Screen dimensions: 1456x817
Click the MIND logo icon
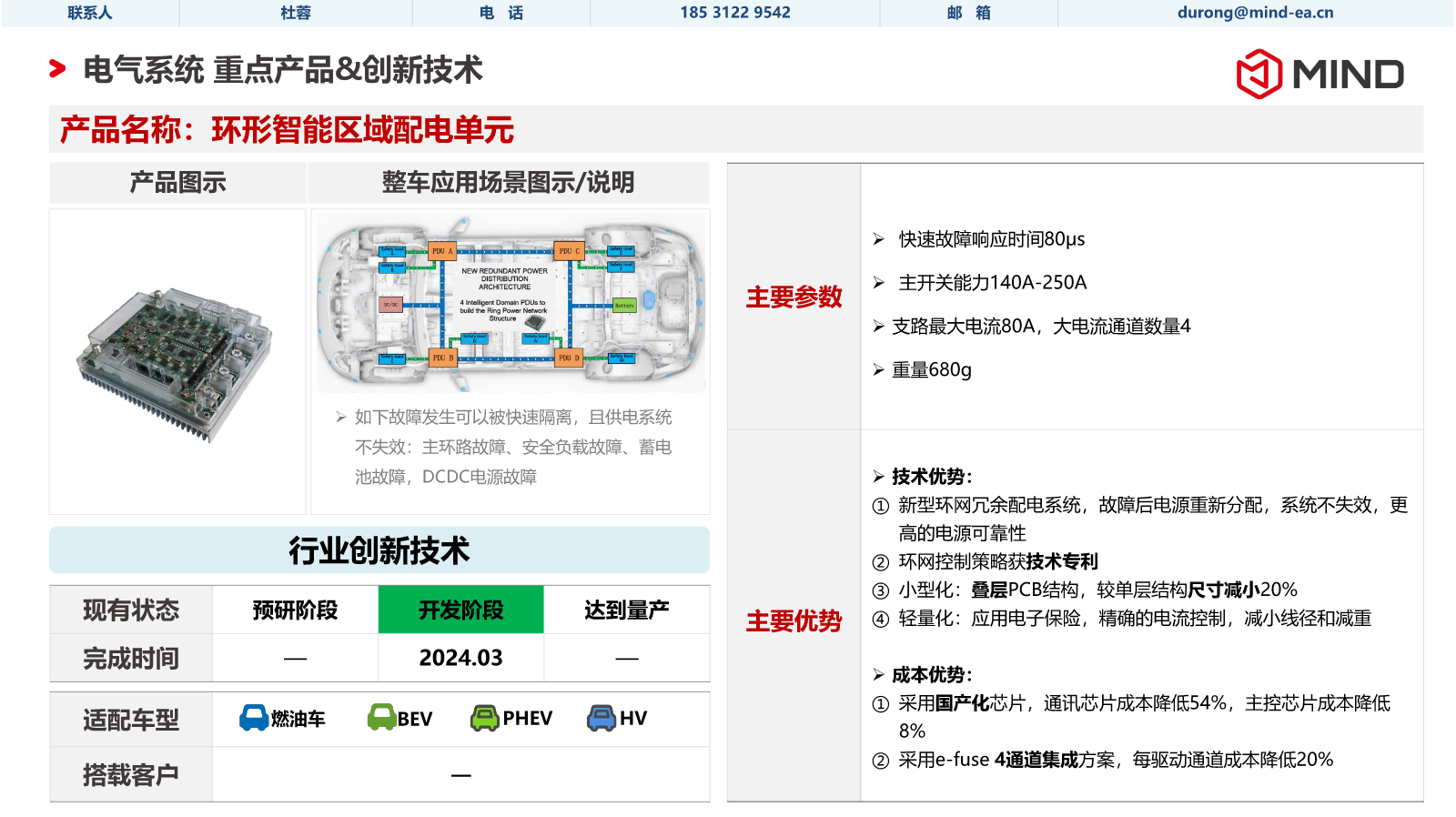tap(1259, 74)
